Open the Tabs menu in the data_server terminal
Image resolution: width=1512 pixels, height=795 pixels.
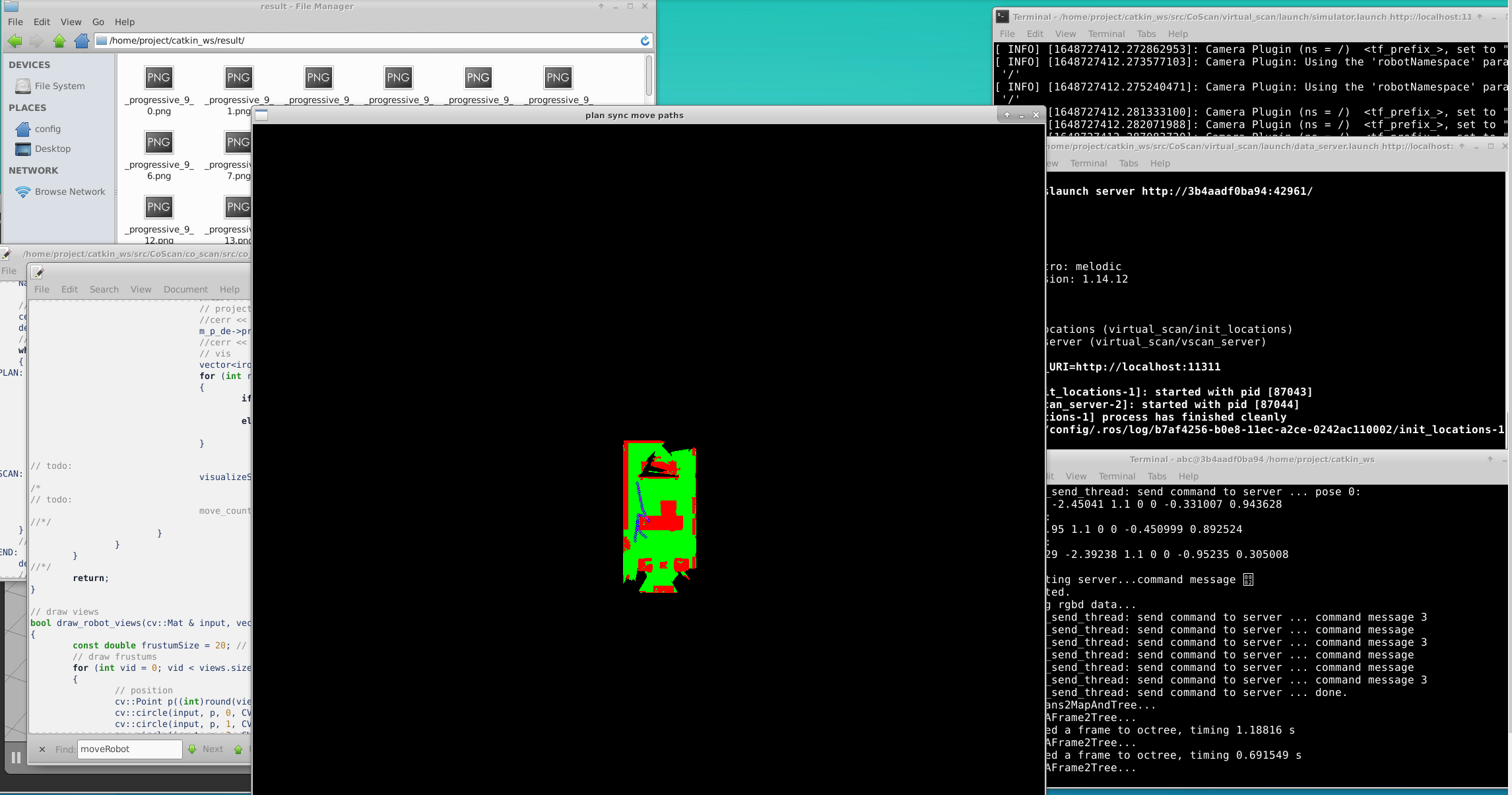[1128, 163]
